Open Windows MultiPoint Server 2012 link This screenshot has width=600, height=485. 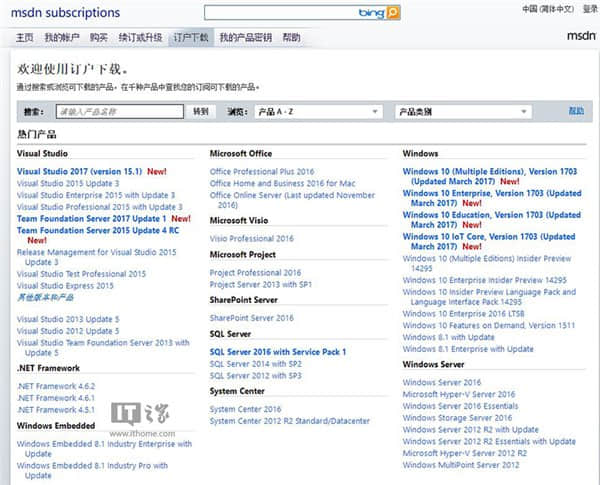pyautogui.click(x=461, y=465)
